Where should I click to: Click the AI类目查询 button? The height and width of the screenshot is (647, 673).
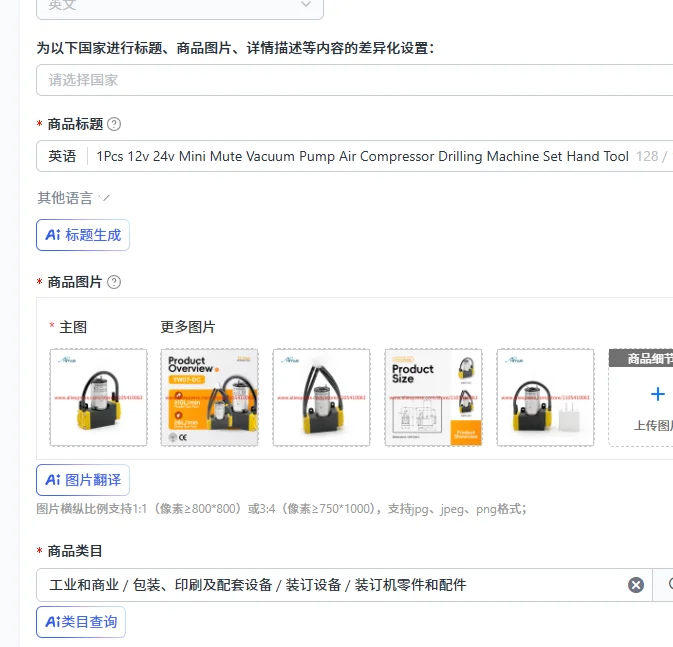point(81,622)
